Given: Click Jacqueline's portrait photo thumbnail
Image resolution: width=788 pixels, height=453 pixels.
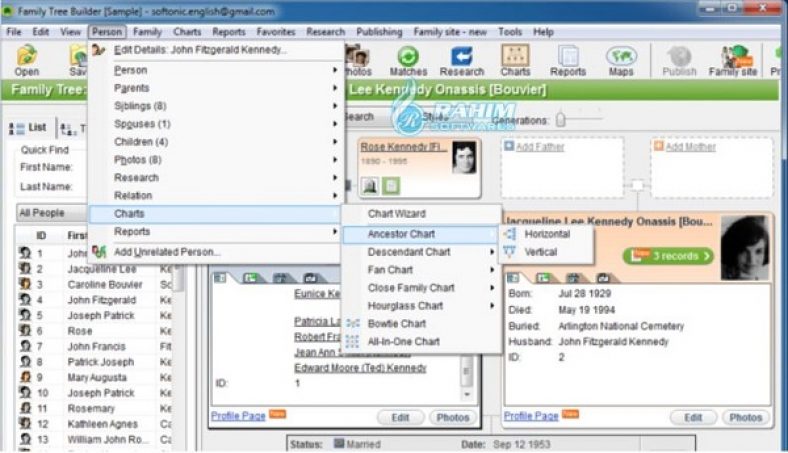Looking at the screenshot, I should point(745,248).
